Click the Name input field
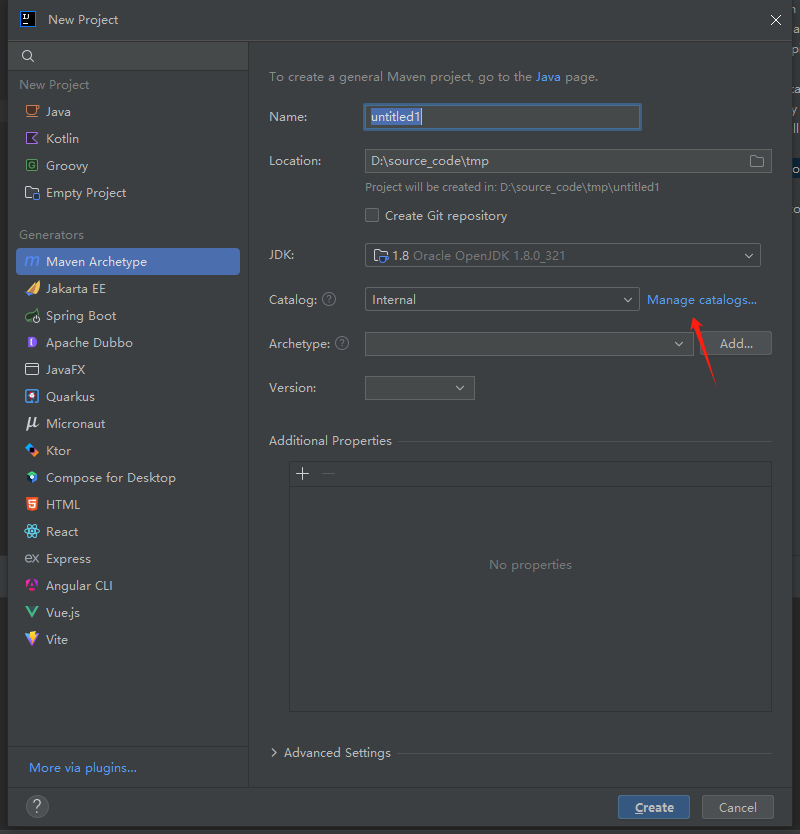The image size is (800, 834). click(502, 117)
